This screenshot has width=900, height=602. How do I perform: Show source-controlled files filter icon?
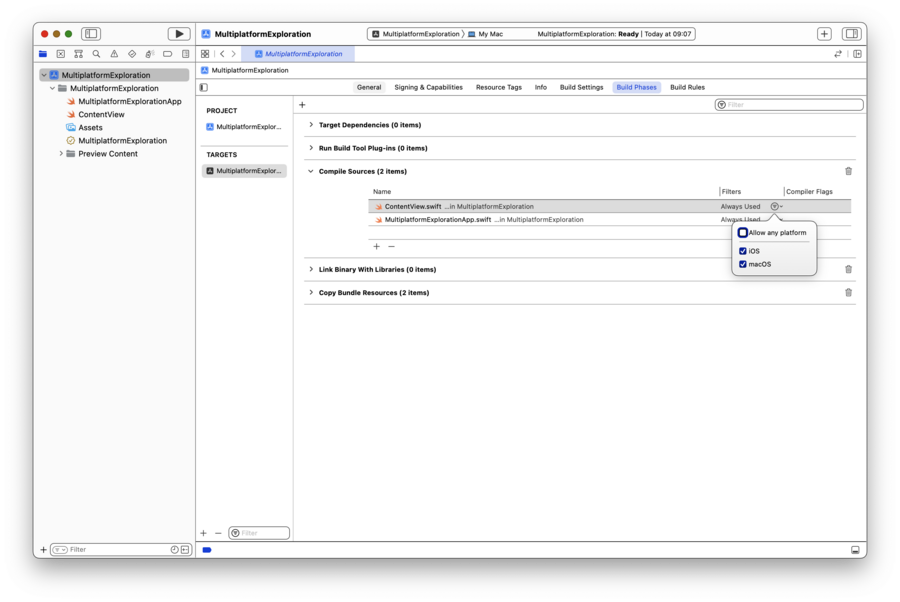pyautogui.click(x=185, y=550)
